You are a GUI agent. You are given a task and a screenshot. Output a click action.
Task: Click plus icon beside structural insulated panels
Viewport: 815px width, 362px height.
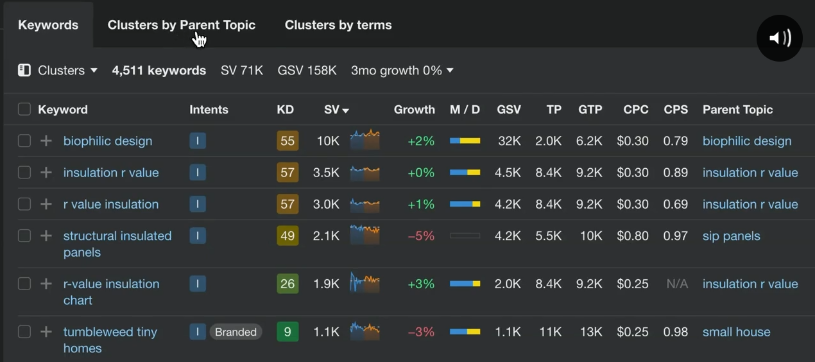[x=46, y=236]
